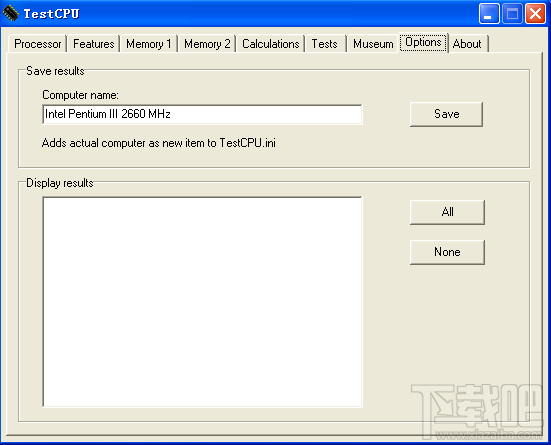The width and height of the screenshot is (551, 445).
Task: Click the 'Adds actual computer as new item' text
Action: (x=158, y=143)
